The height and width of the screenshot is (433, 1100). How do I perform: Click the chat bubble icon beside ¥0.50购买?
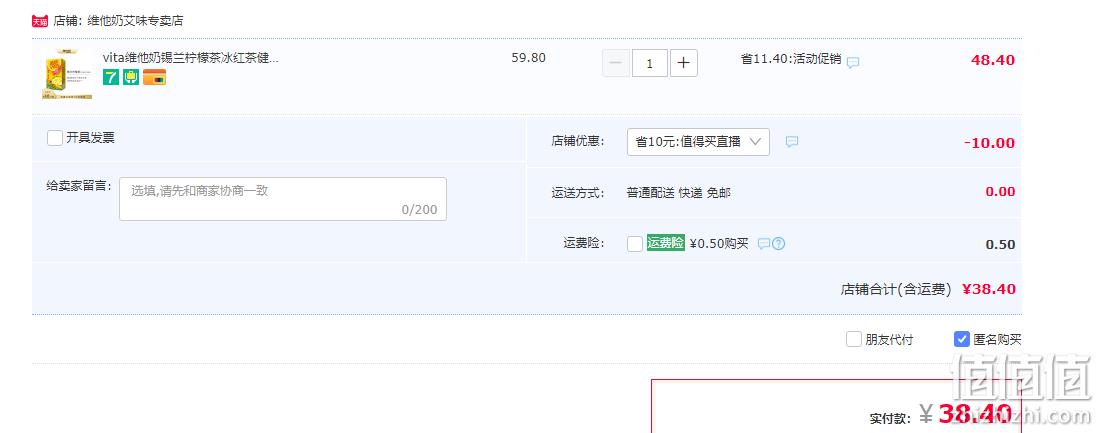click(x=764, y=244)
